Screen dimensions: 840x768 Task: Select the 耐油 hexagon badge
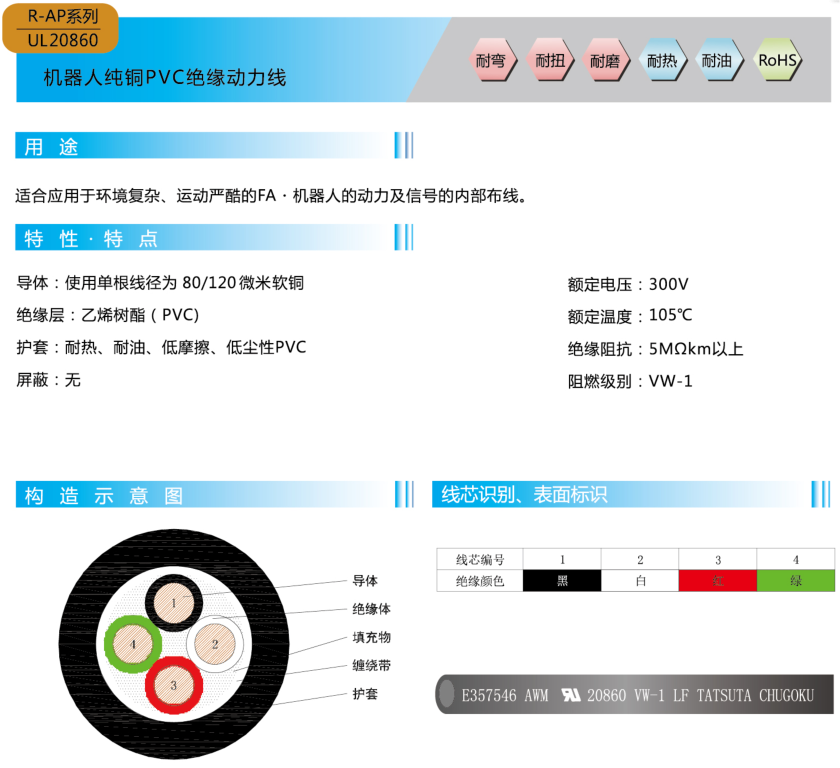coord(717,61)
